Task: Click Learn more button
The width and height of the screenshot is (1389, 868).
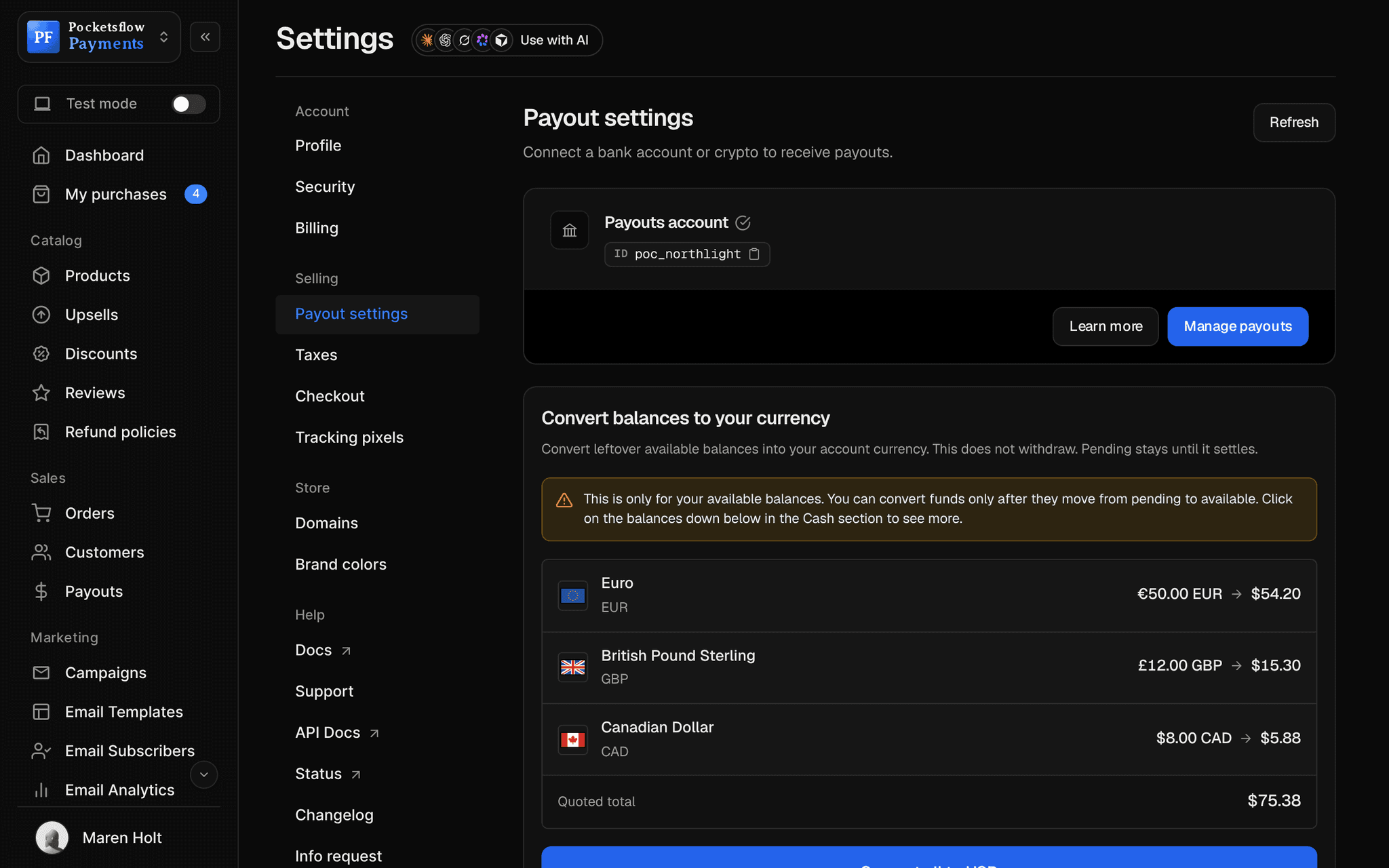Action: click(1106, 327)
